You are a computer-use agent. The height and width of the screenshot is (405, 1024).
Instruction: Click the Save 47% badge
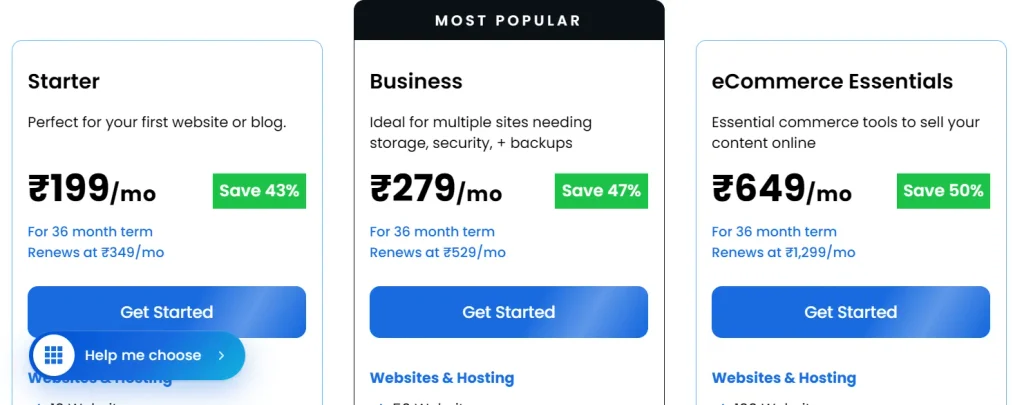tap(601, 191)
